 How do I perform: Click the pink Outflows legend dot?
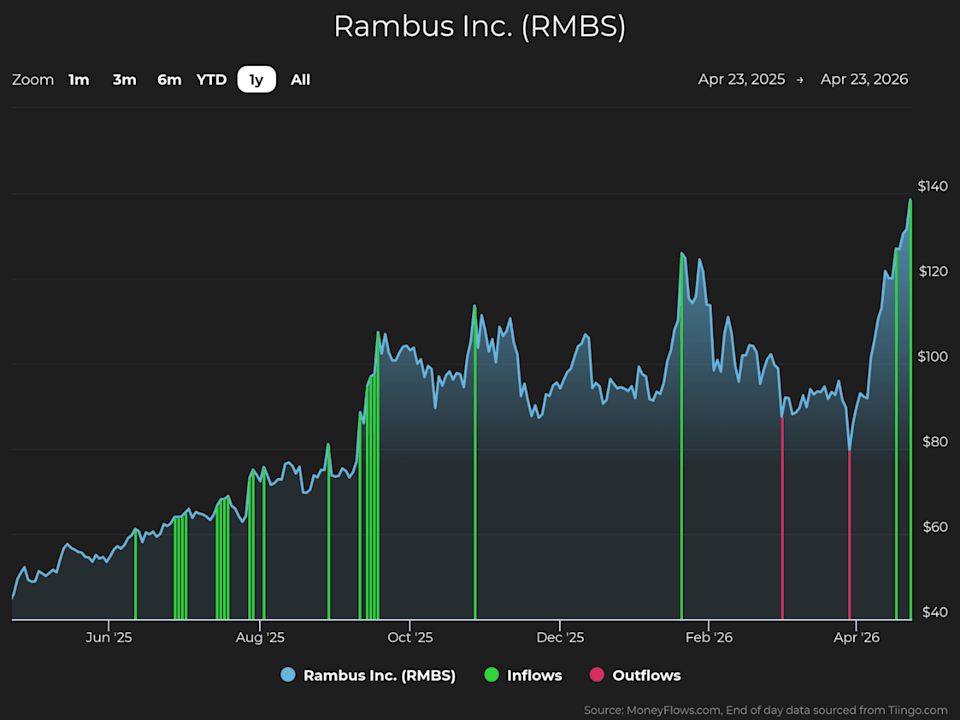coord(597,675)
